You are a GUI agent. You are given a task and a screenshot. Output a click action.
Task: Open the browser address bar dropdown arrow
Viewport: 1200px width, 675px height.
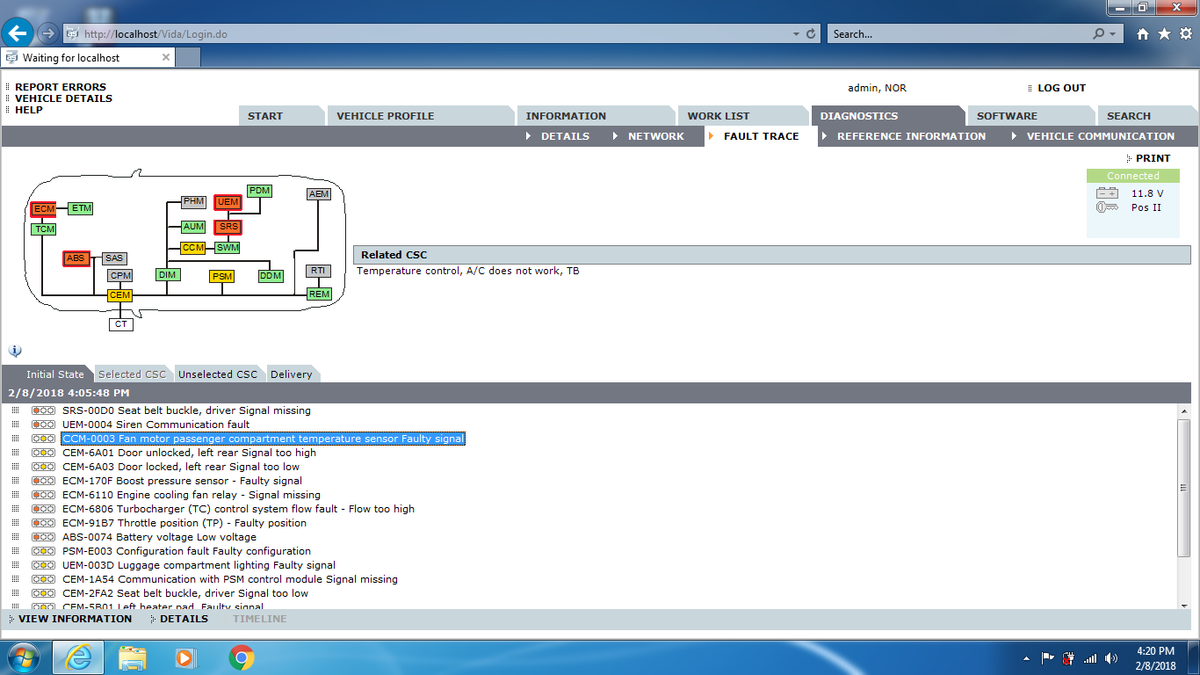pos(796,34)
